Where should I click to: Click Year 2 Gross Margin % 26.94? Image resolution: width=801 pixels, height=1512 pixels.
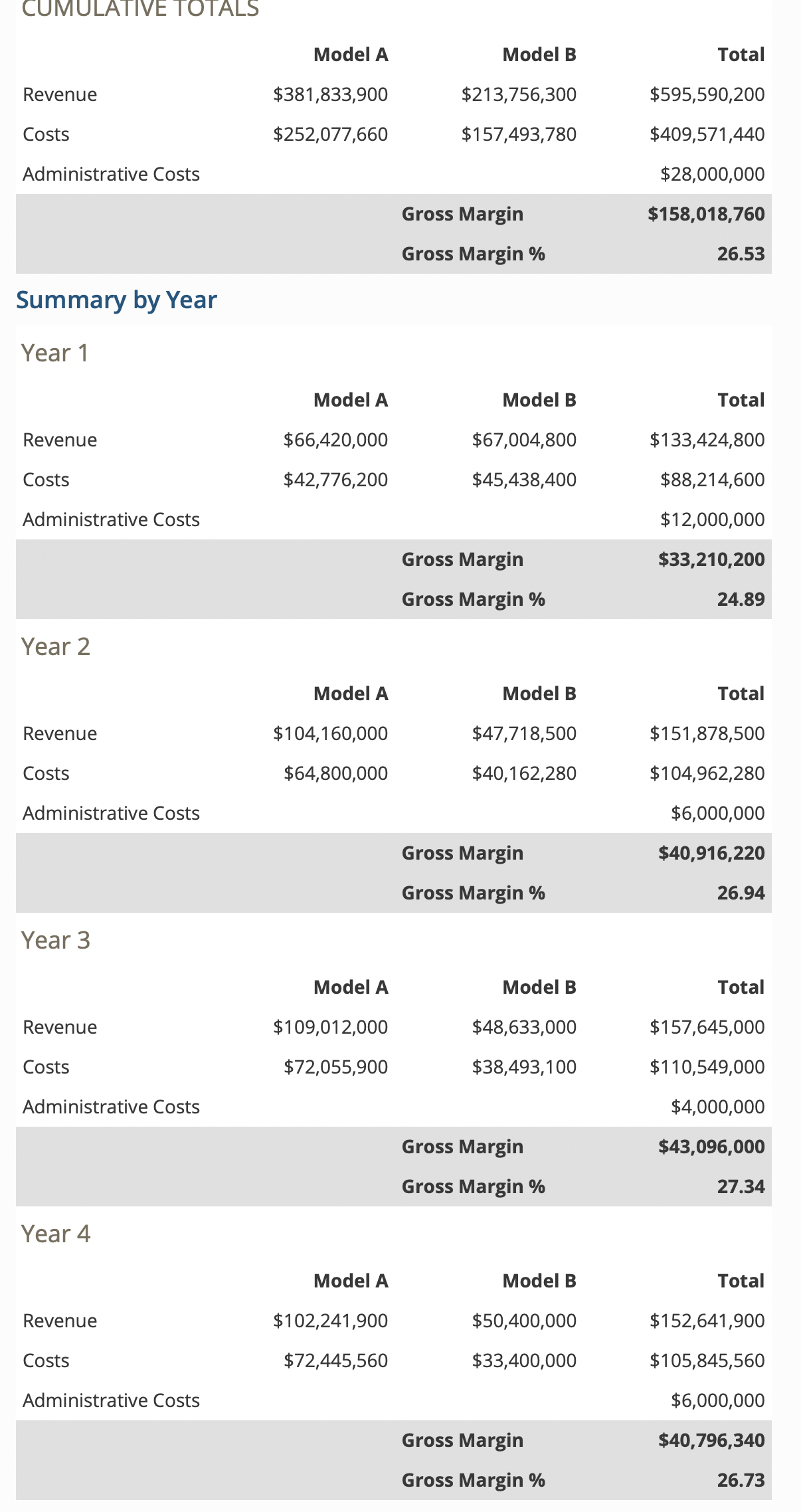click(x=741, y=893)
